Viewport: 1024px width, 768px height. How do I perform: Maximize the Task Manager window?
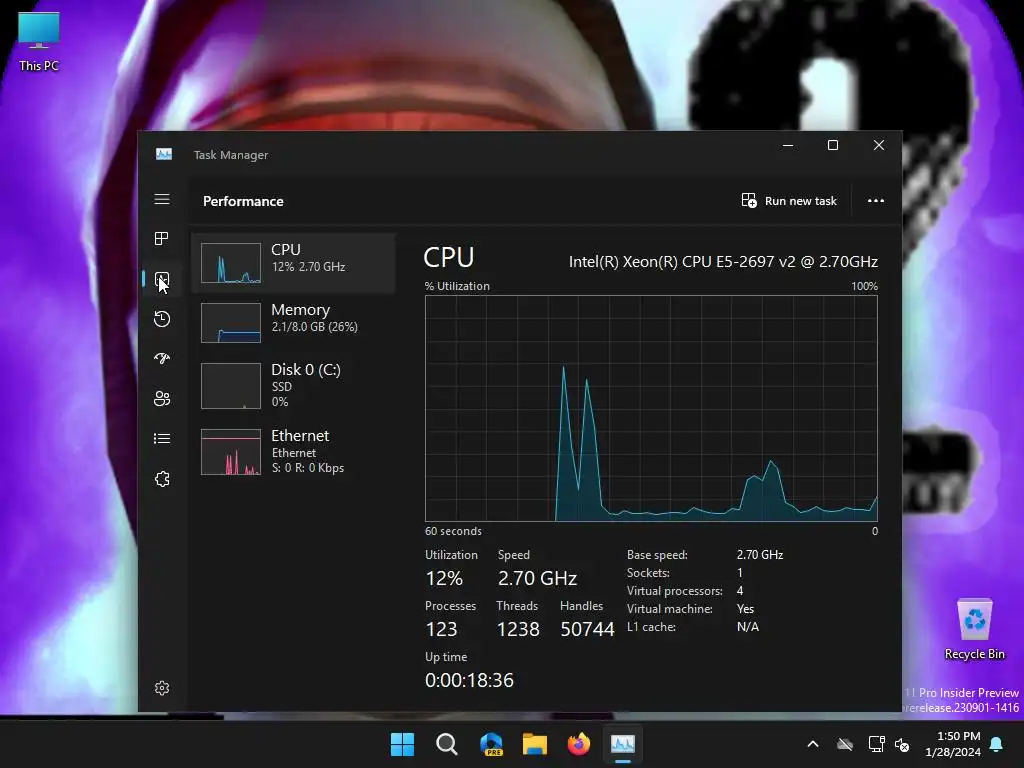[833, 146]
